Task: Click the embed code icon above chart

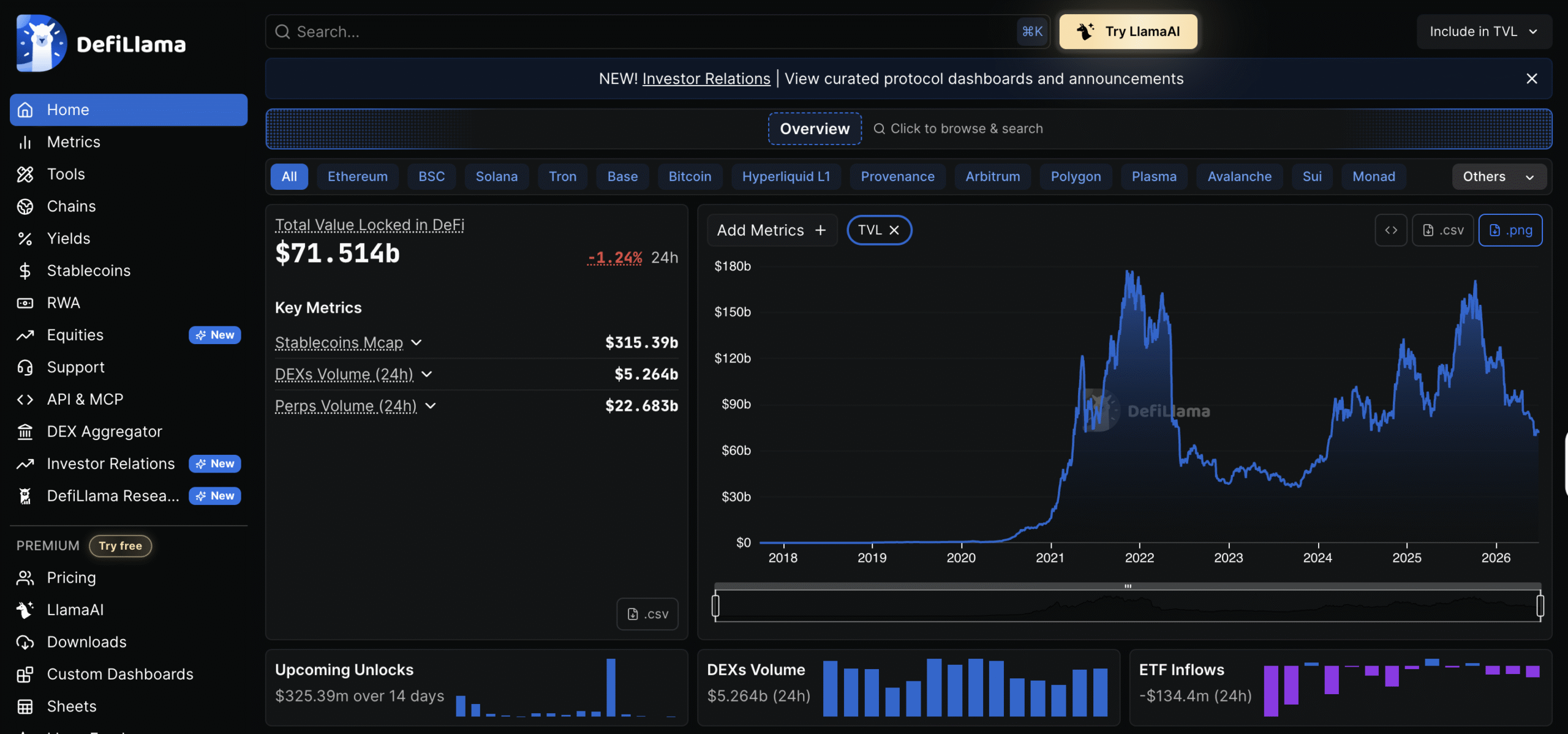Action: coord(1390,230)
